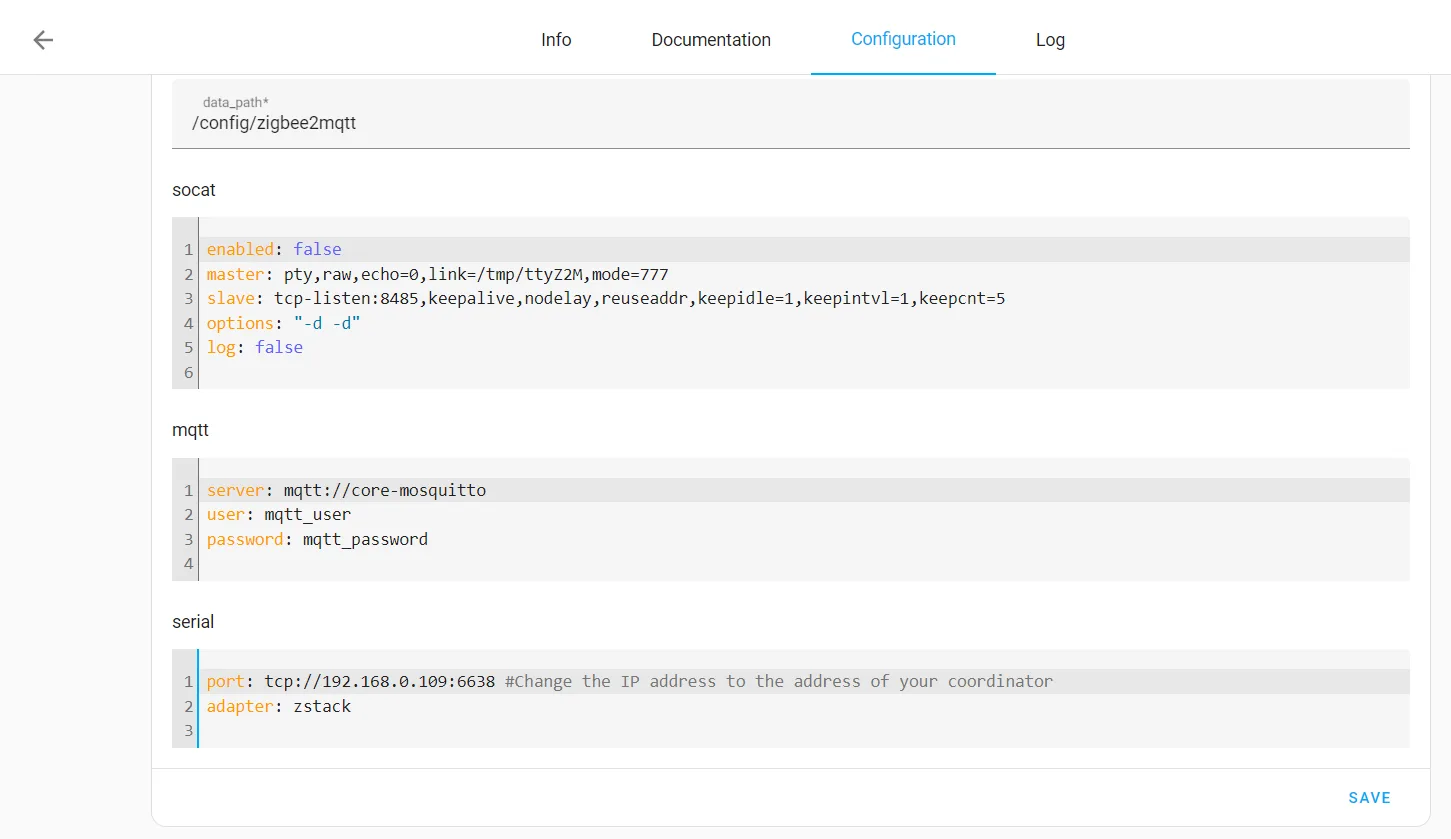The height and width of the screenshot is (839, 1451).
Task: Click the back arrow icon
Action: click(x=42, y=40)
